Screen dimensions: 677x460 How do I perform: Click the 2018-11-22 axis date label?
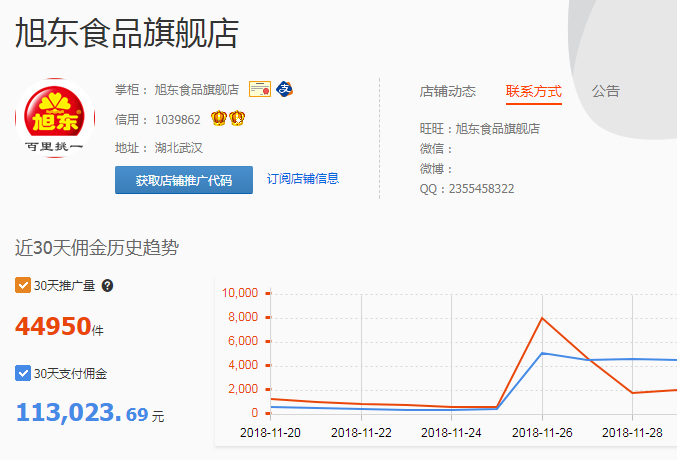[361, 432]
